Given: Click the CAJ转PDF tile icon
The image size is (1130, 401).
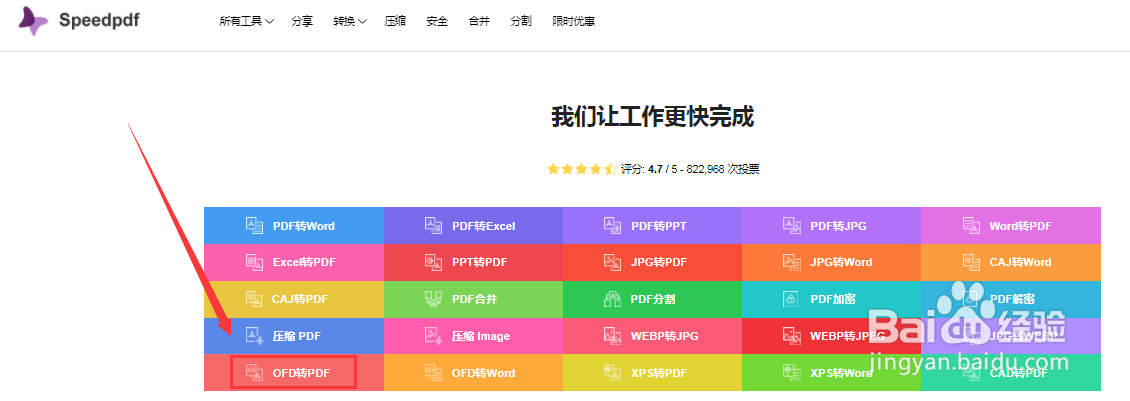Looking at the screenshot, I should (254, 299).
